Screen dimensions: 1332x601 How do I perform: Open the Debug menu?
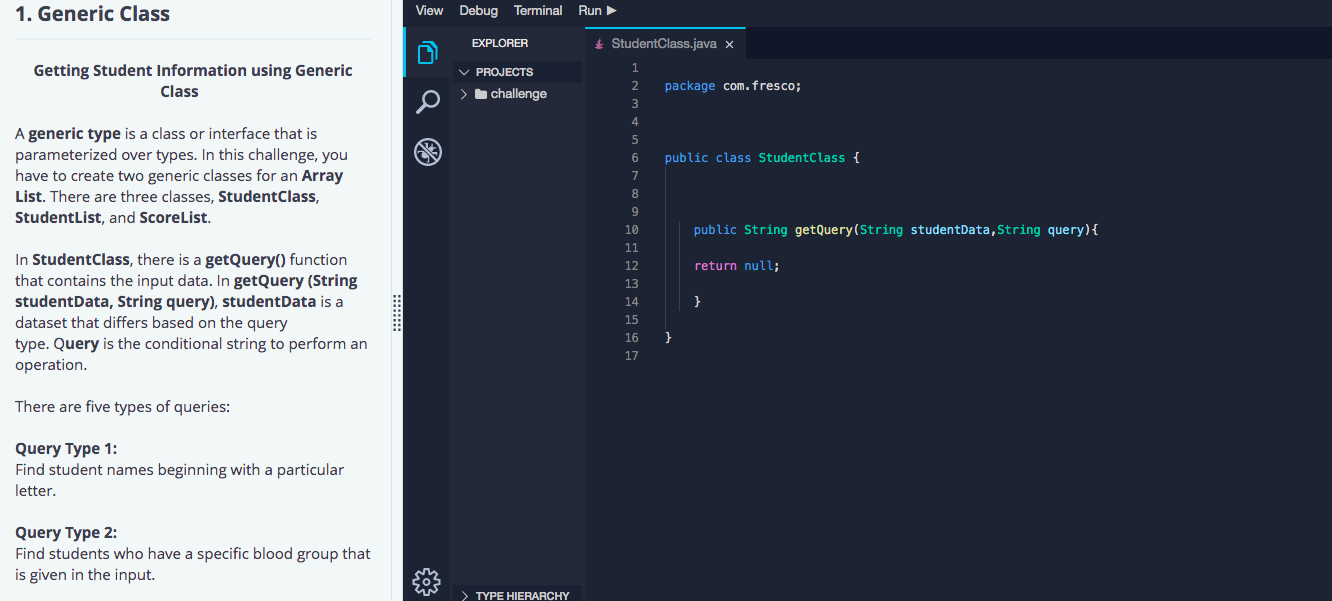(x=478, y=10)
